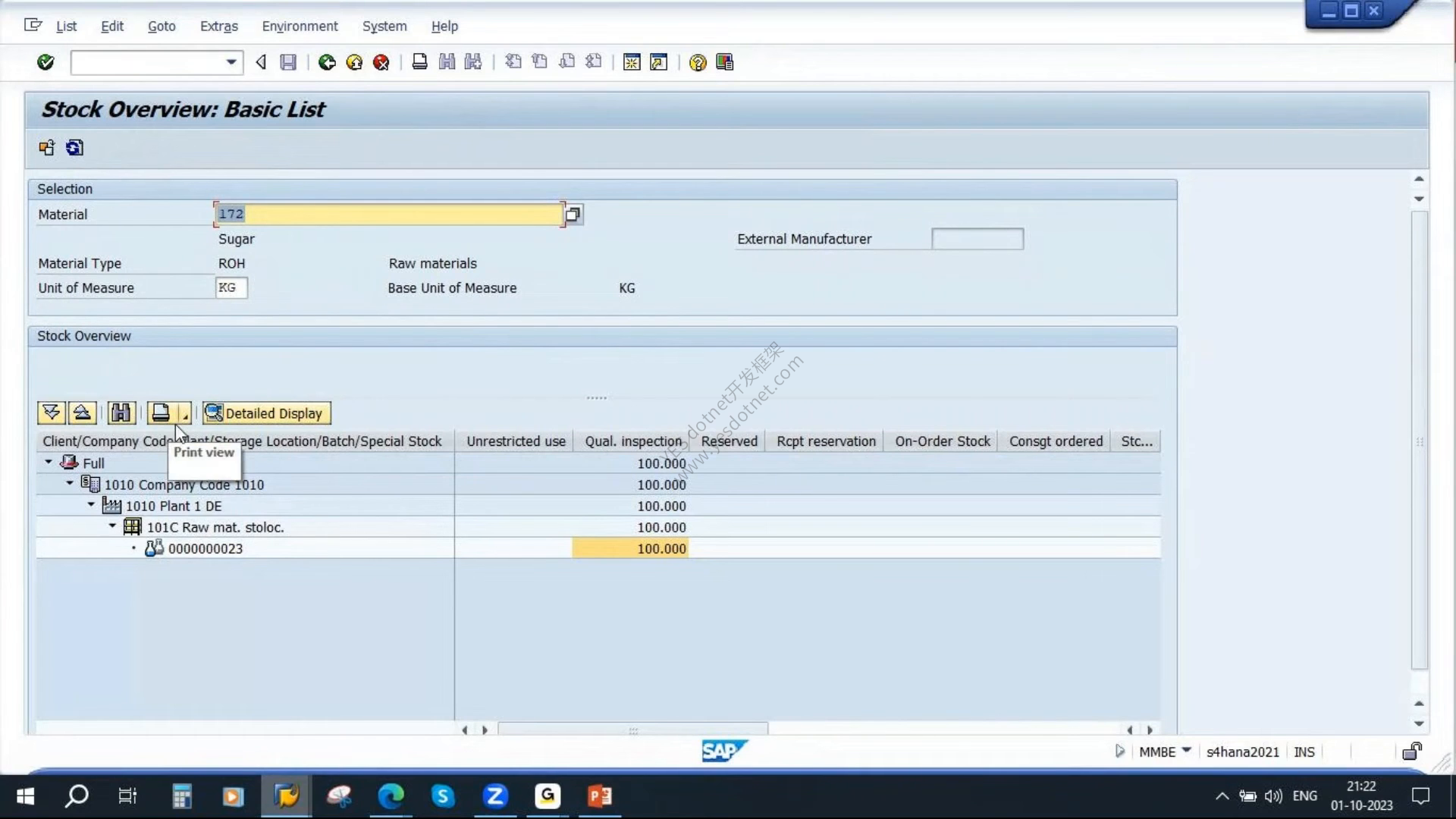Open the MMBE status bar dropdown
Viewport: 1456px width, 819px height.
click(1187, 751)
